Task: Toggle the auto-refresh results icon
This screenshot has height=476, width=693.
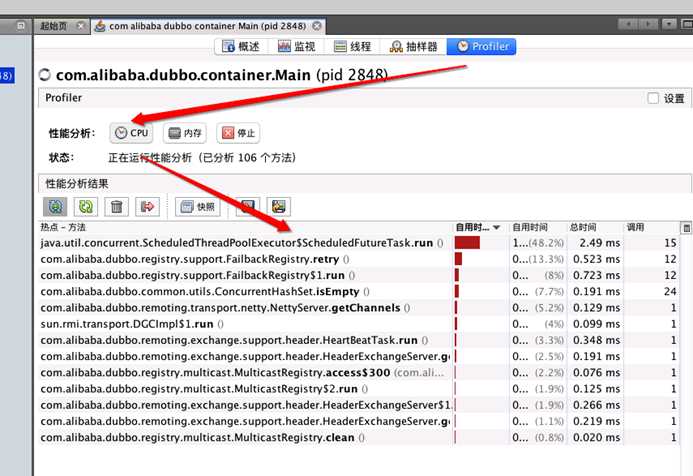Action: pos(55,206)
